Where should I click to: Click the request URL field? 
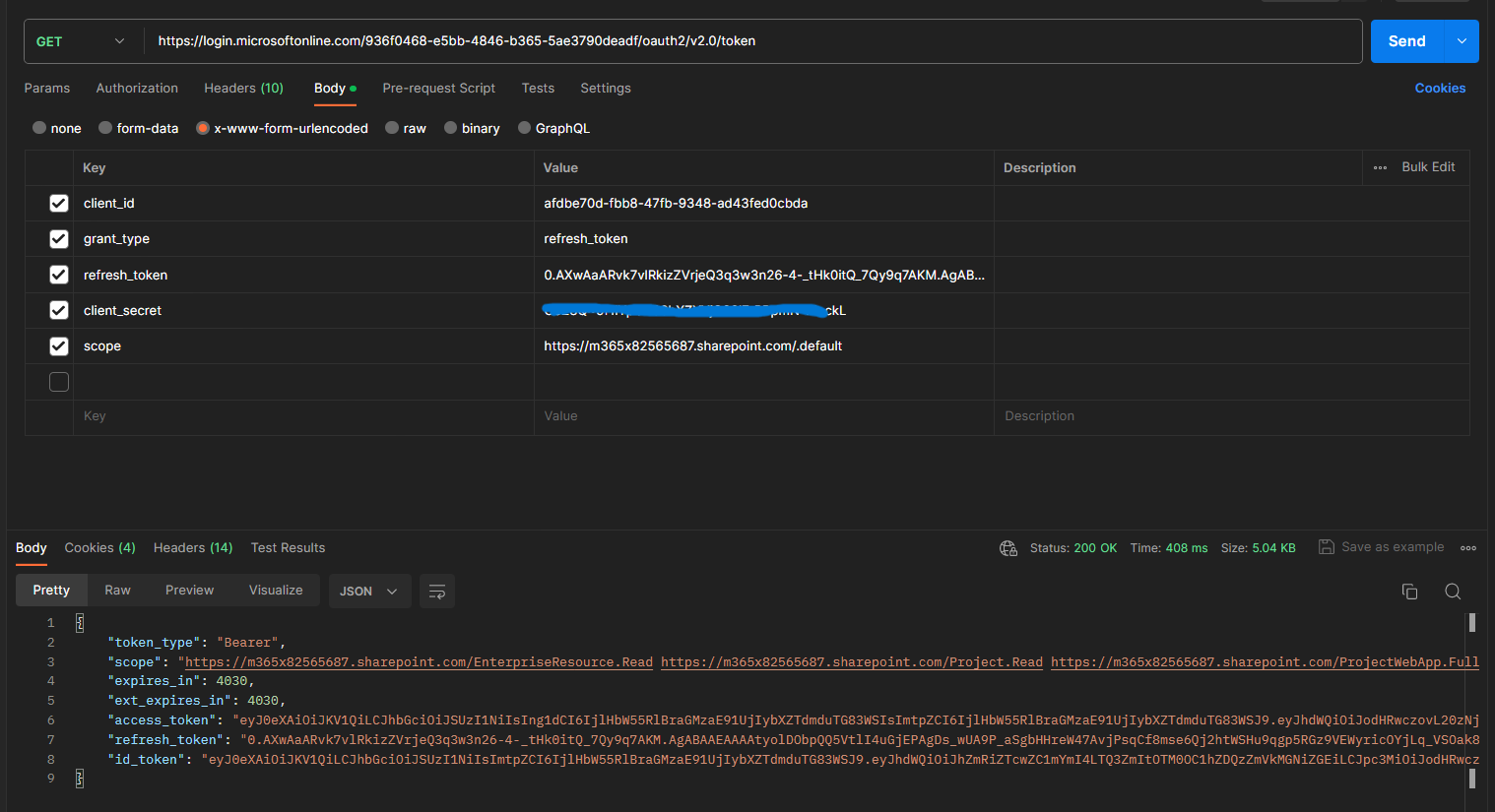(x=753, y=41)
